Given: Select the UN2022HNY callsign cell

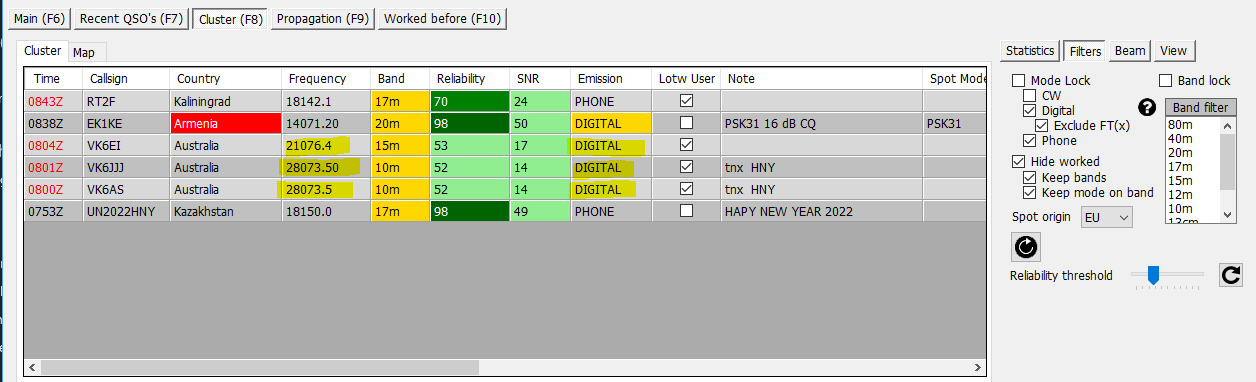Looking at the screenshot, I should point(126,211).
